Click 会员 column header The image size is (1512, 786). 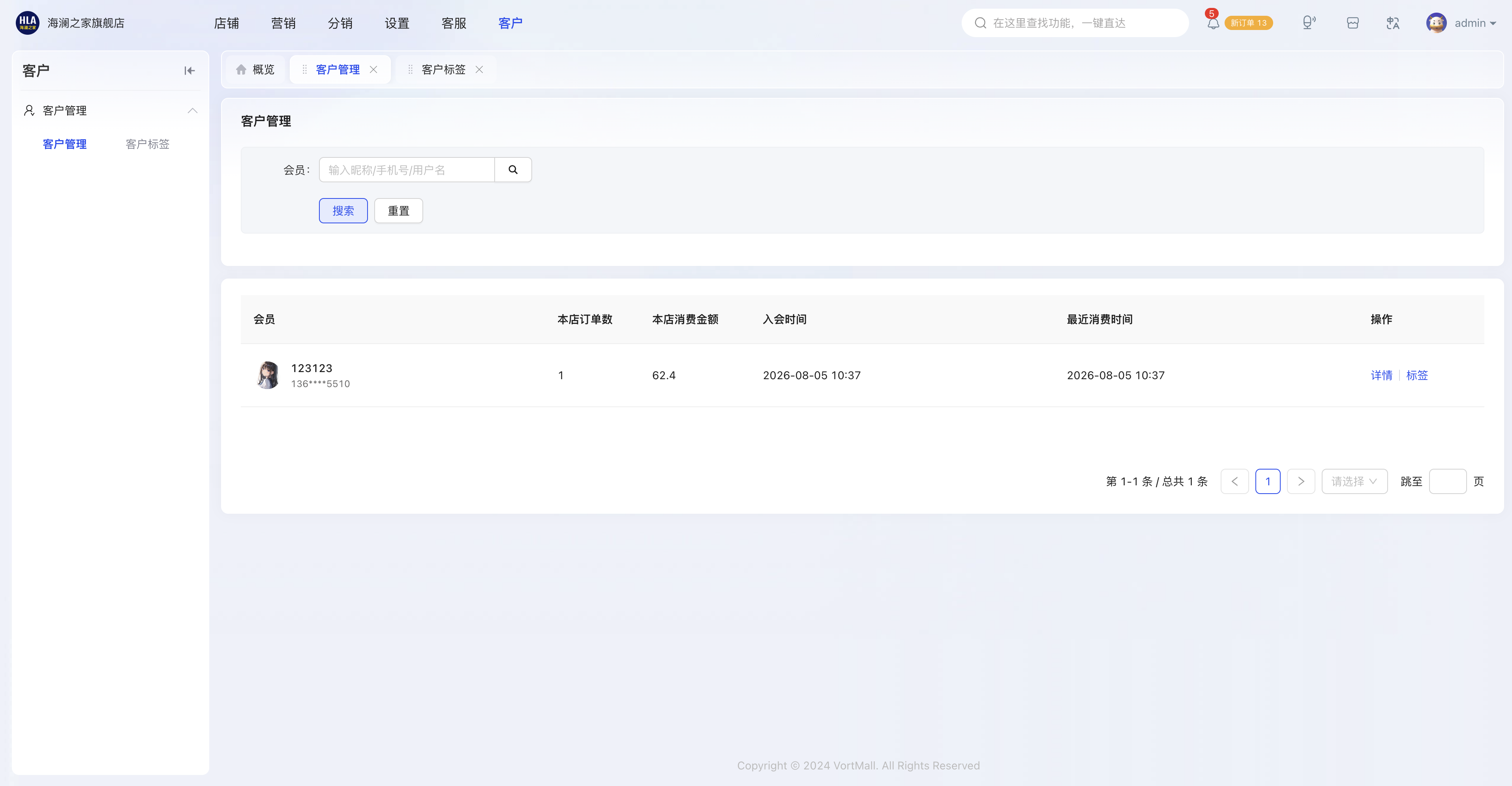pyautogui.click(x=264, y=319)
